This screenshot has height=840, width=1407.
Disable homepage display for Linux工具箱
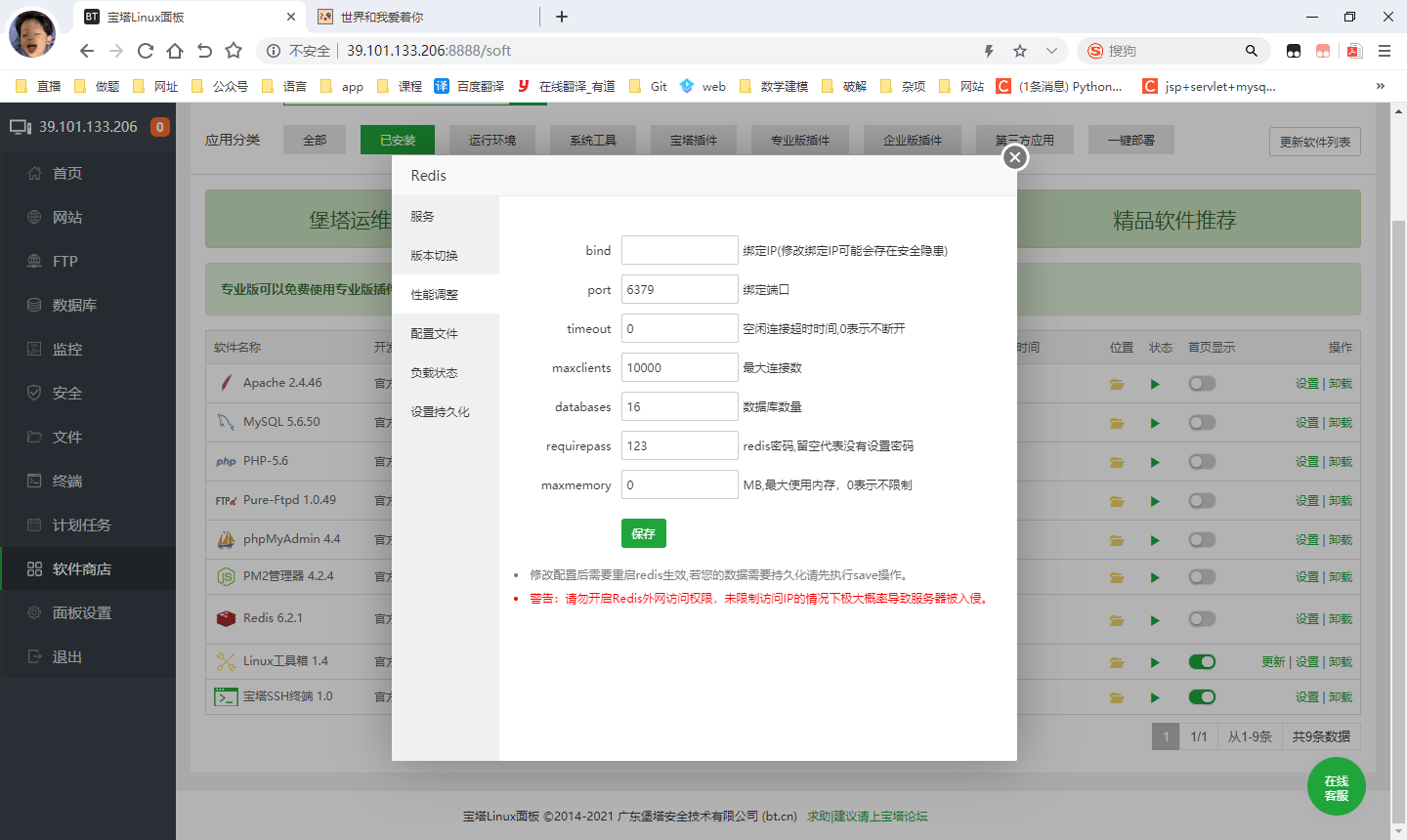point(1202,662)
